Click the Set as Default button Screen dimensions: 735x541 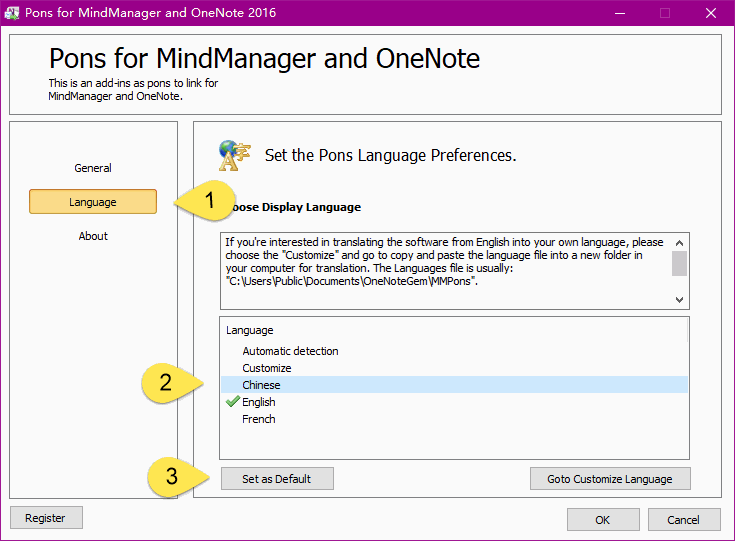click(277, 479)
